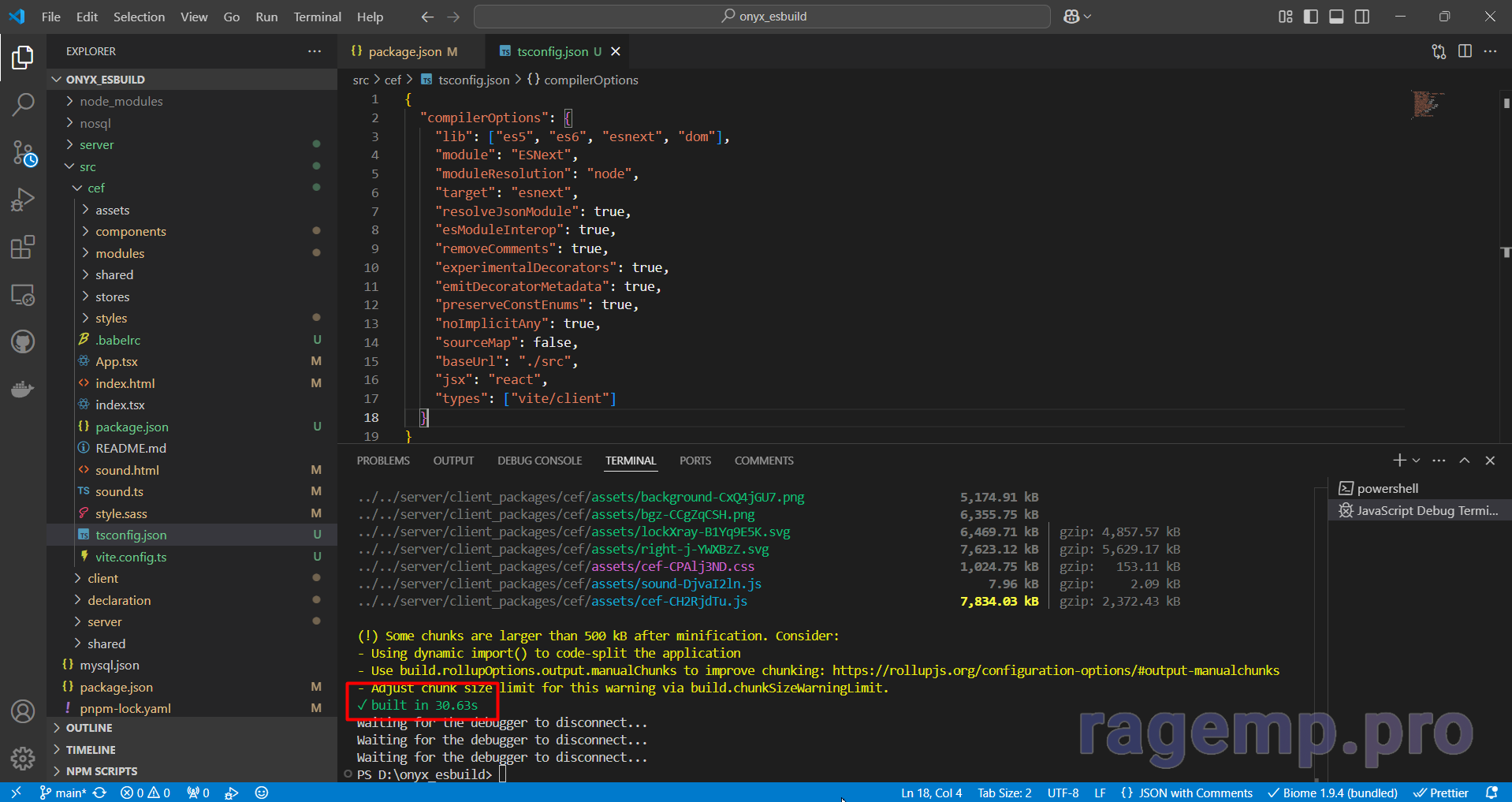Screen dimensions: 1512x802
Task: Open the Terminal menu
Action: point(317,17)
